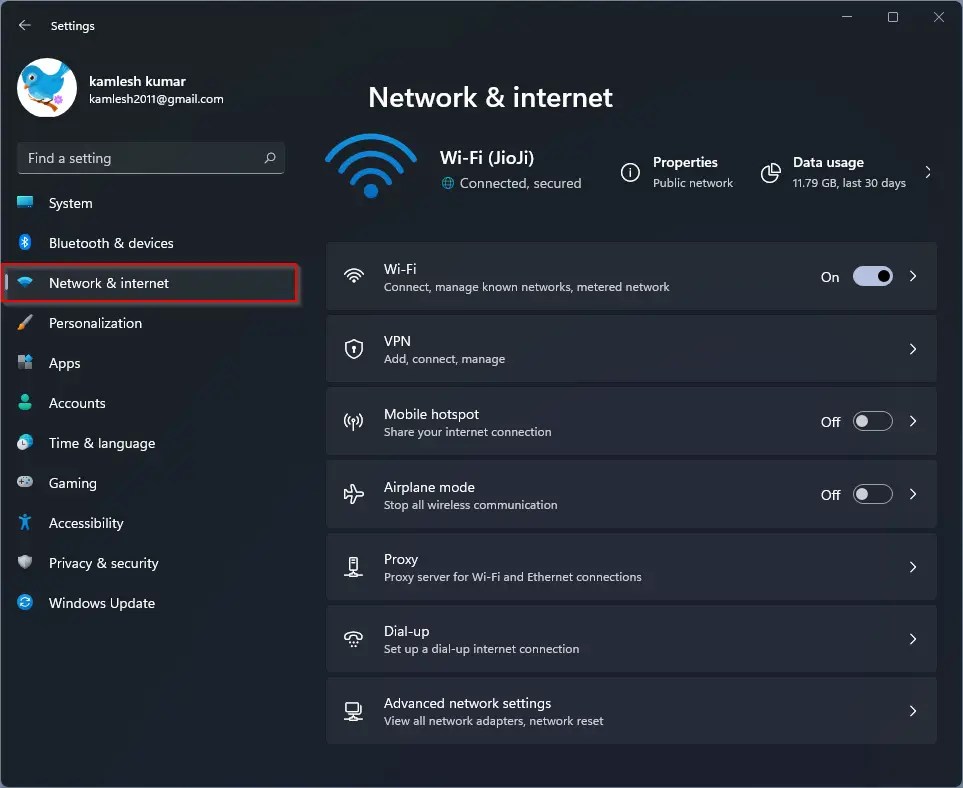Viewport: 963px width, 788px height.
Task: Go to Bluetooth & devices
Action: [x=150, y=243]
